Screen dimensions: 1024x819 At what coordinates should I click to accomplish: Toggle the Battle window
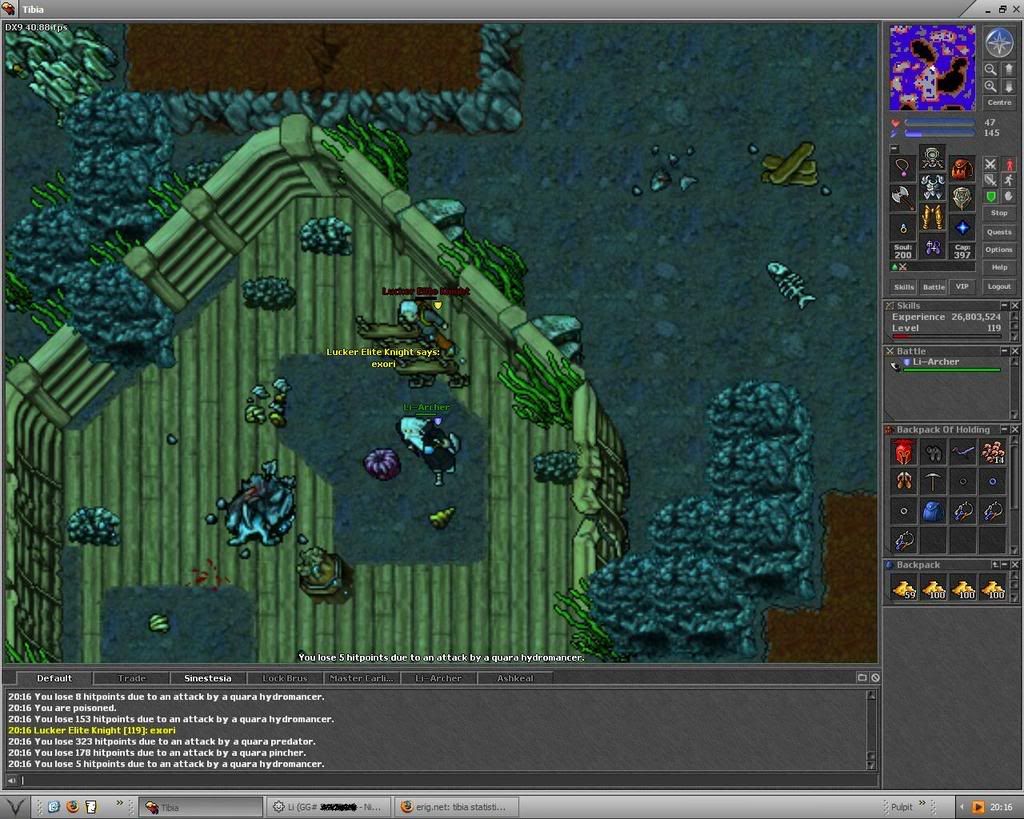click(933, 287)
